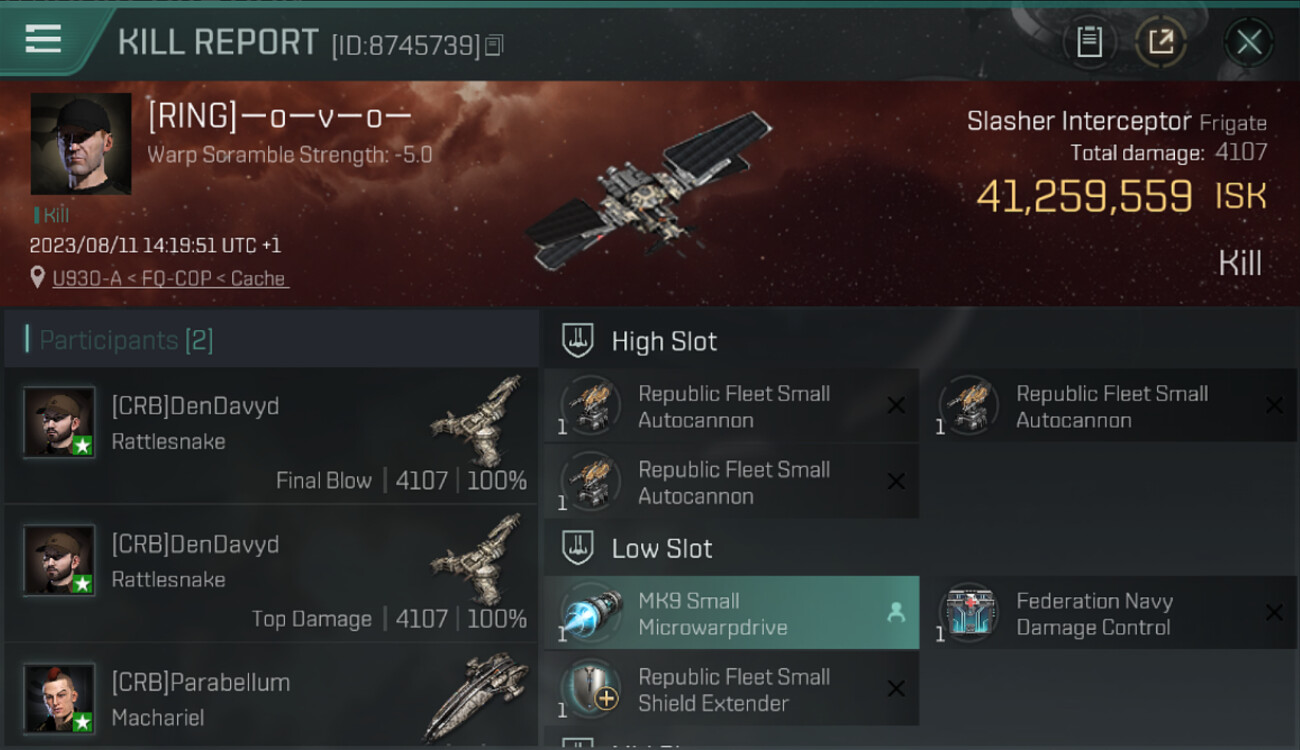This screenshot has width=1300, height=750.
Task: Select DenDavyd portrait in Top Damage row
Action: click(59, 560)
